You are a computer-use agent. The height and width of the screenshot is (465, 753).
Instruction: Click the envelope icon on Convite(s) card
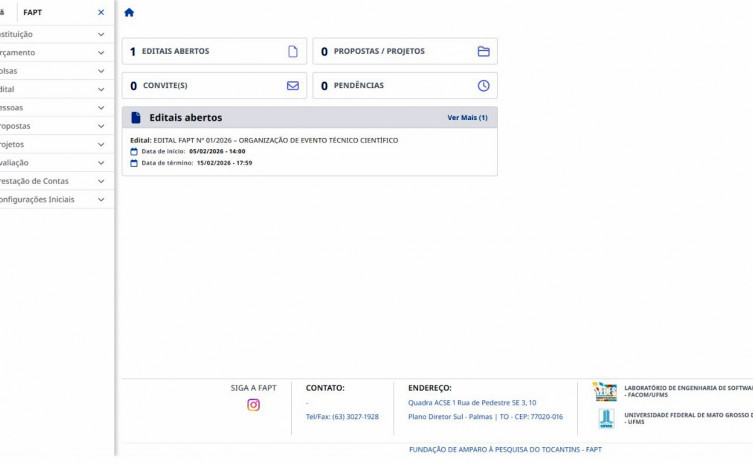tap(293, 86)
